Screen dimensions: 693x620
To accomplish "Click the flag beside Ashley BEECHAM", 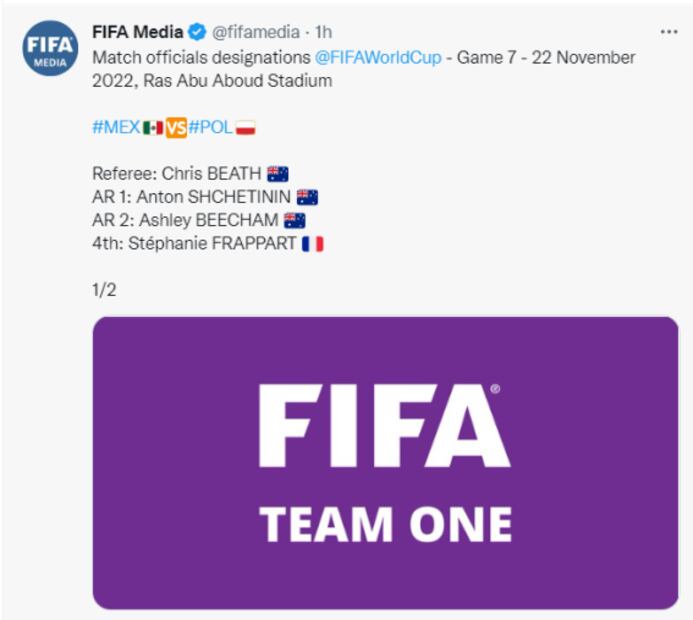I will [x=295, y=221].
